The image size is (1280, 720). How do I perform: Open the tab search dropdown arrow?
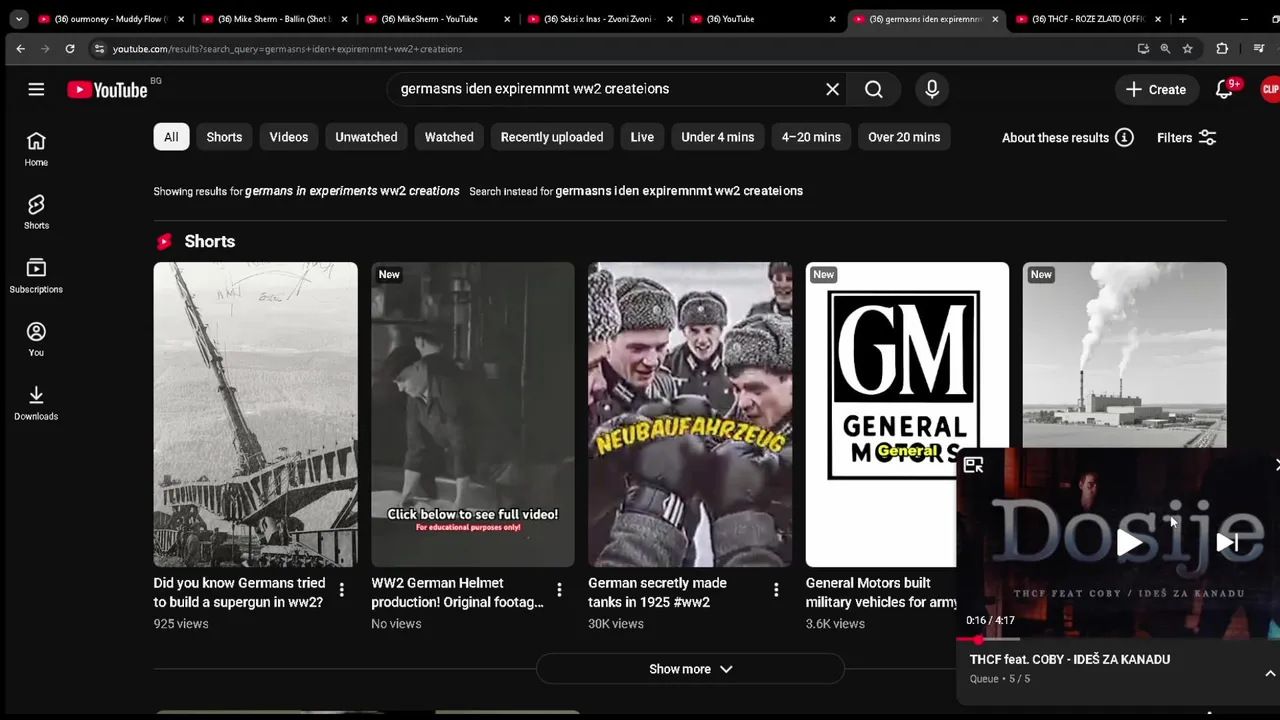[x=19, y=19]
